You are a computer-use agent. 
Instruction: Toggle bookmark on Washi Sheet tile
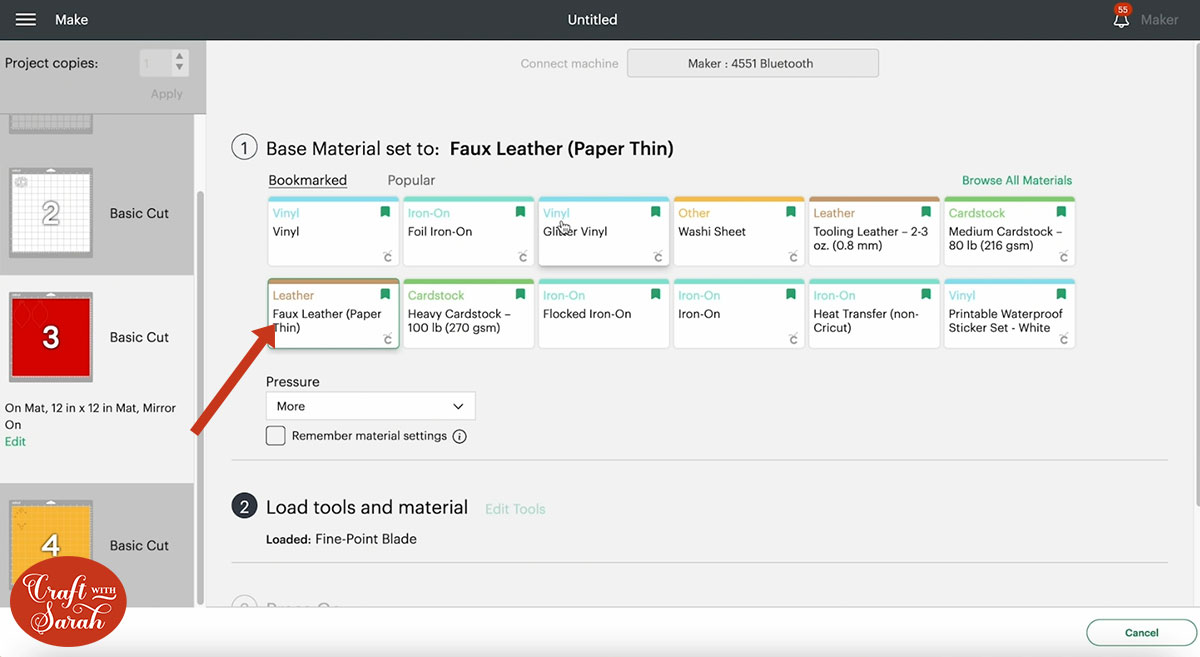[x=791, y=213]
